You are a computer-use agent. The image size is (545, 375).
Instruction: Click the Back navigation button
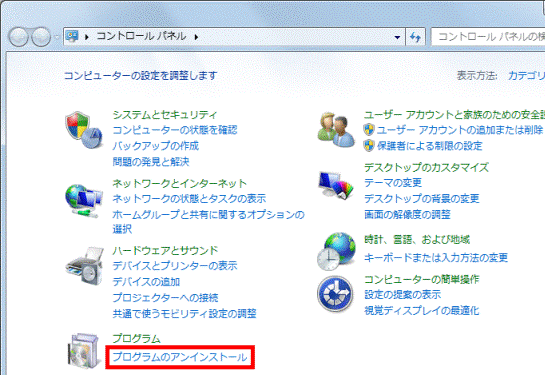[x=18, y=37]
